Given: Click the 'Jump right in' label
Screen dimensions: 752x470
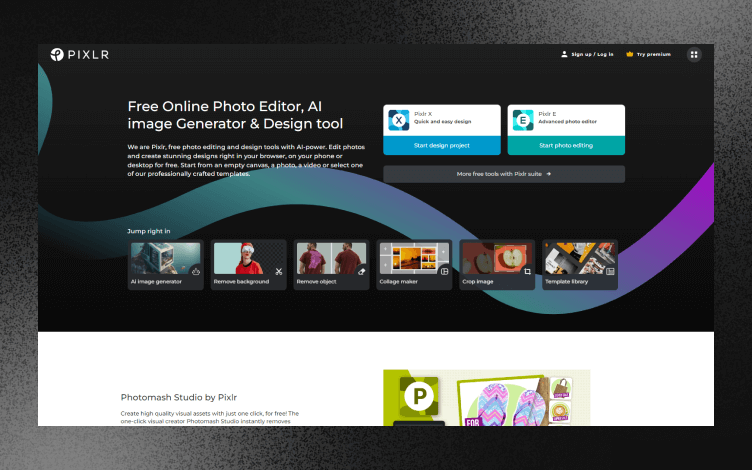Looking at the screenshot, I should coord(149,231).
